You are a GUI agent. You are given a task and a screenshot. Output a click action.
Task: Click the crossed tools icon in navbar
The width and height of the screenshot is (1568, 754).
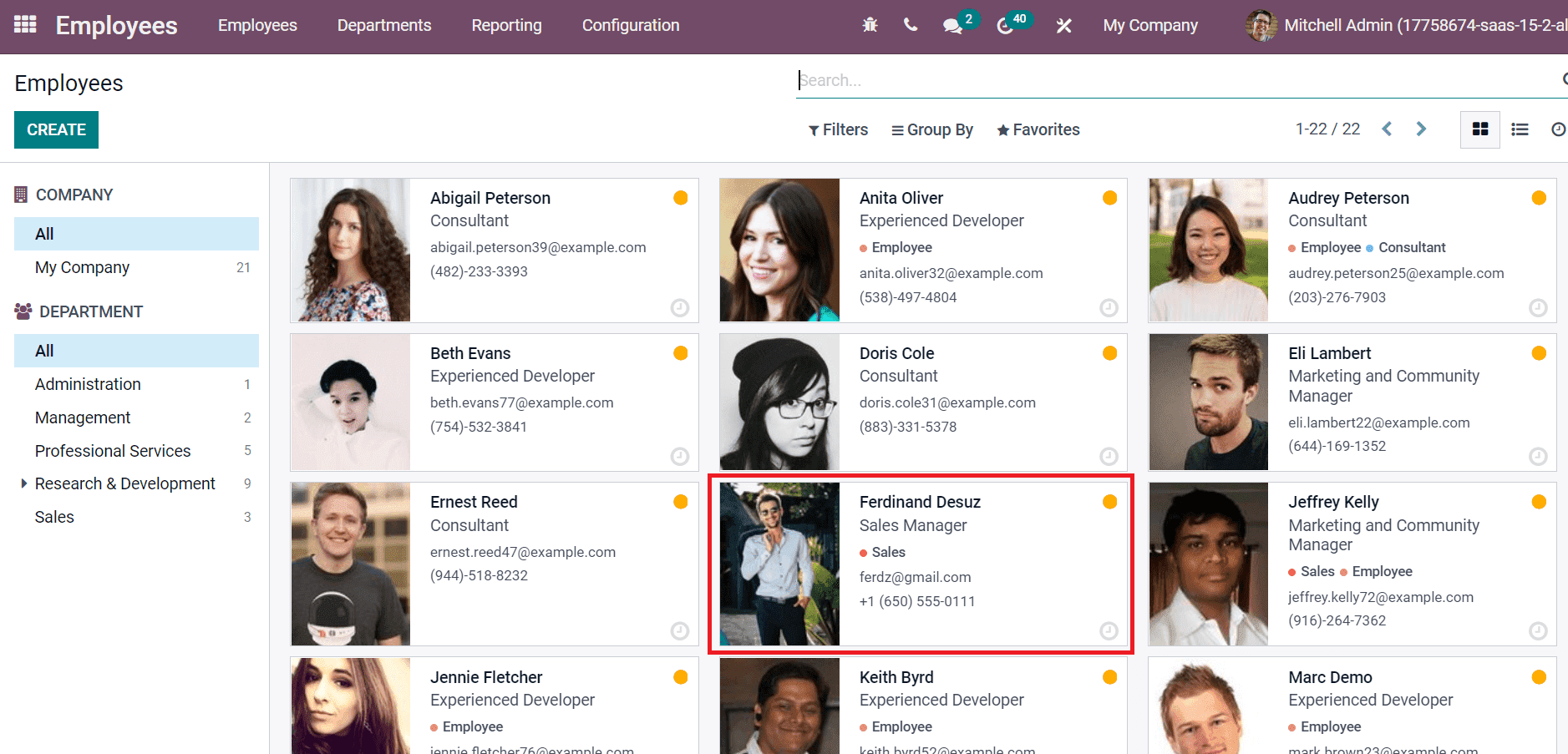1063,26
